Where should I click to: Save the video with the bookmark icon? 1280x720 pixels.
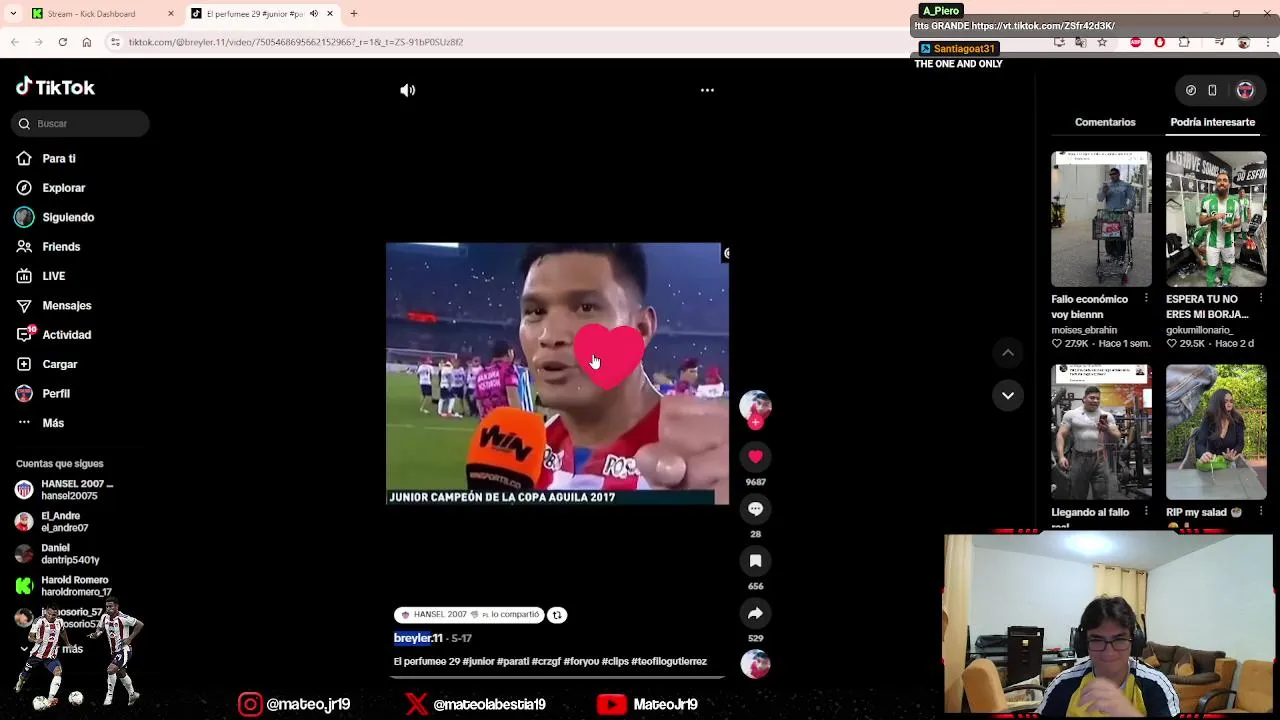755,561
